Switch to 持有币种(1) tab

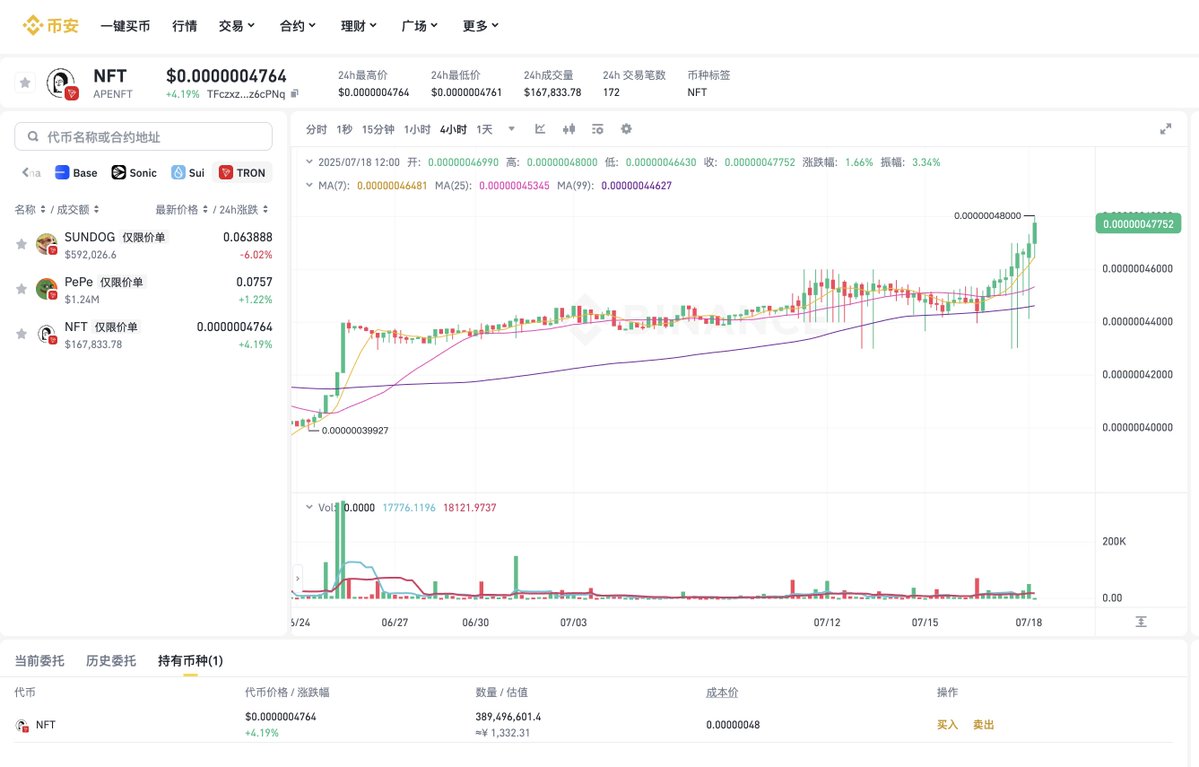click(x=190, y=661)
